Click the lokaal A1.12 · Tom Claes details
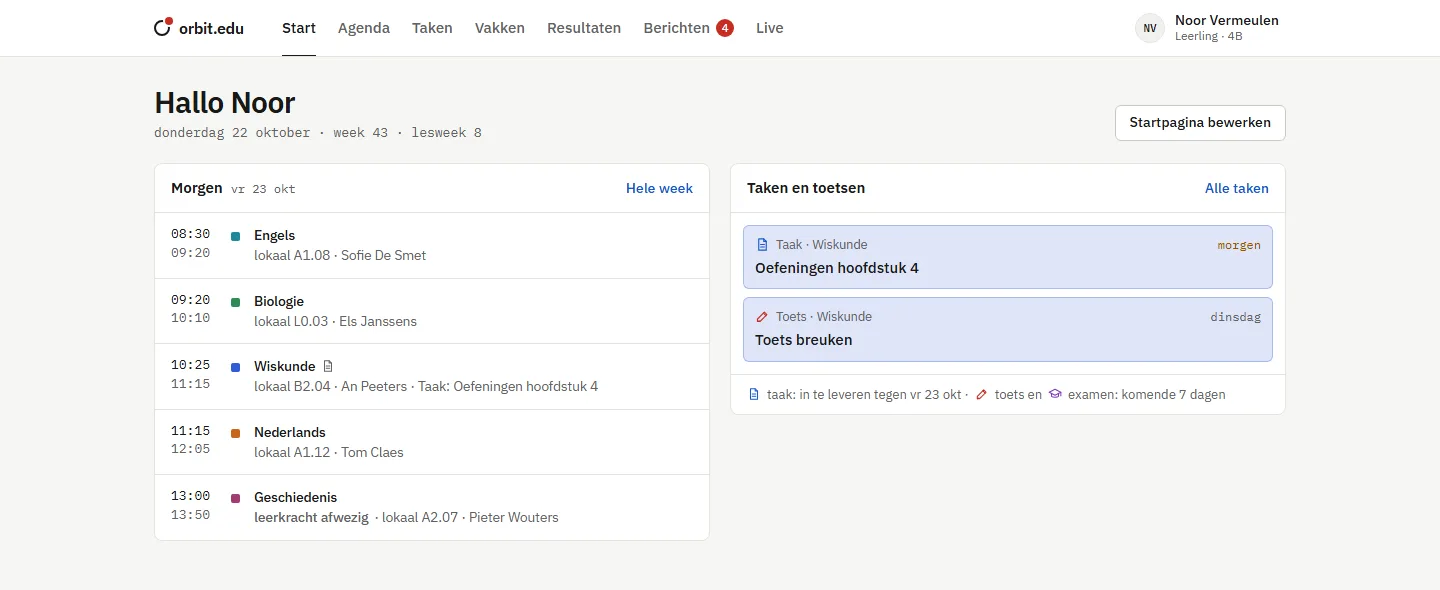This screenshot has height=590, width=1440. pos(329,452)
